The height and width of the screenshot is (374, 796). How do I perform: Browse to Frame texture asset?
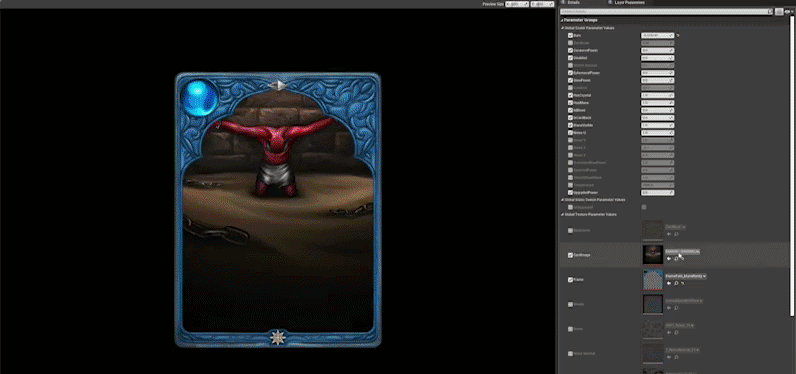point(676,283)
